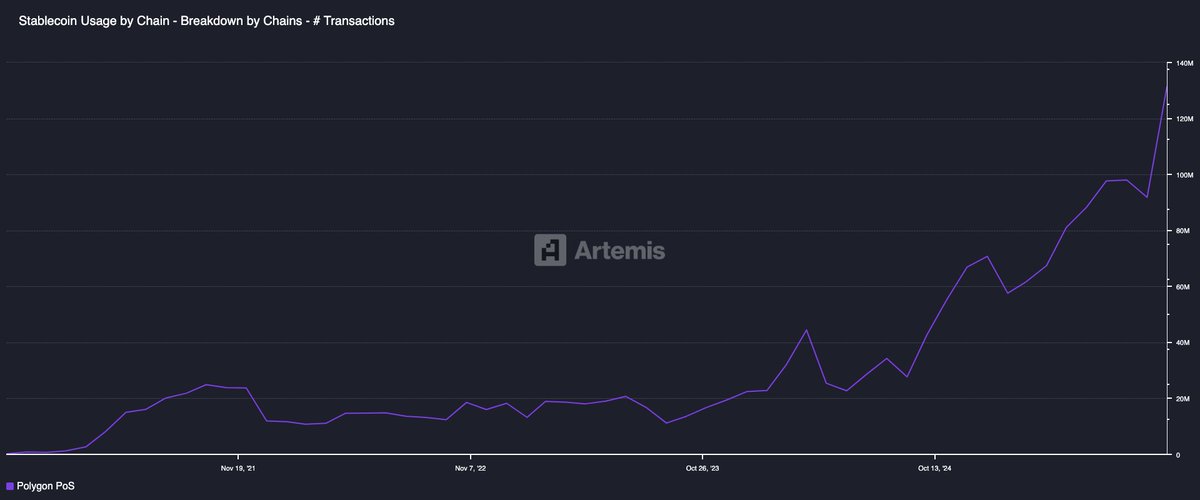This screenshot has width=1200, height=500.
Task: Click the 20M y-axis label
Action: [1184, 399]
